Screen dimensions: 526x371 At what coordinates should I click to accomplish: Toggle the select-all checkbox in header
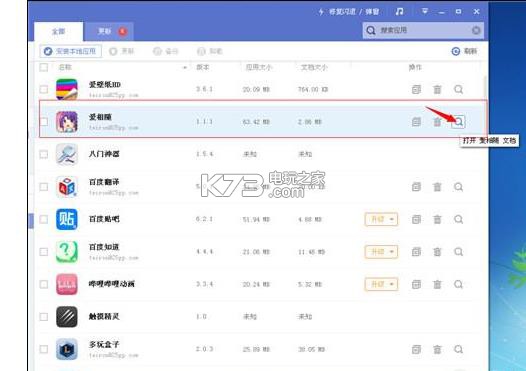tap(44, 67)
